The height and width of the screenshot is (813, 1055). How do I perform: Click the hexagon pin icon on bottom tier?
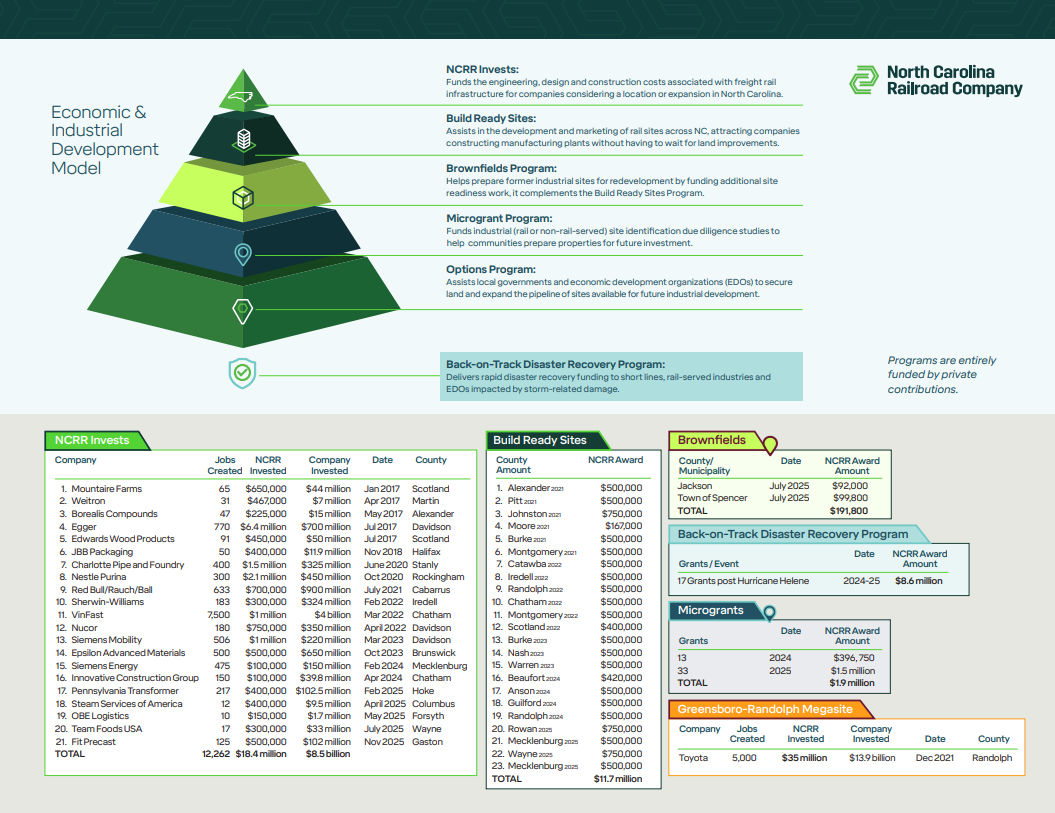tap(241, 310)
